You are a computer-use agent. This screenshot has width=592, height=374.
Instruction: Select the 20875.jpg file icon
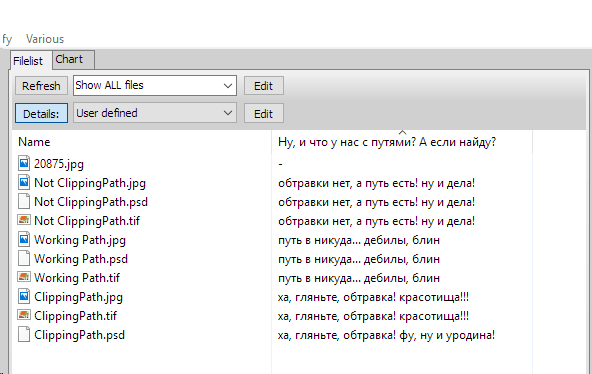click(24, 163)
